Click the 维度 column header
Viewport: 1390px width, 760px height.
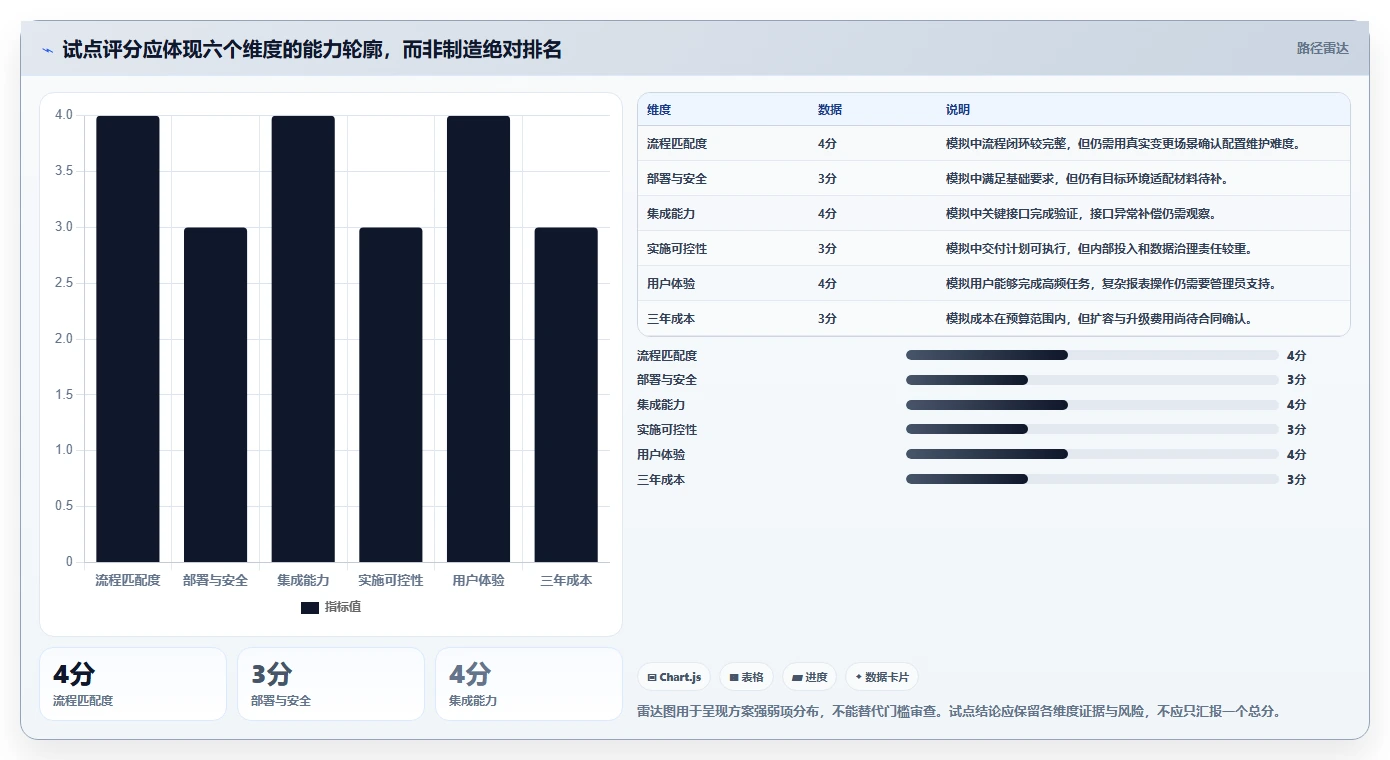[x=659, y=110]
